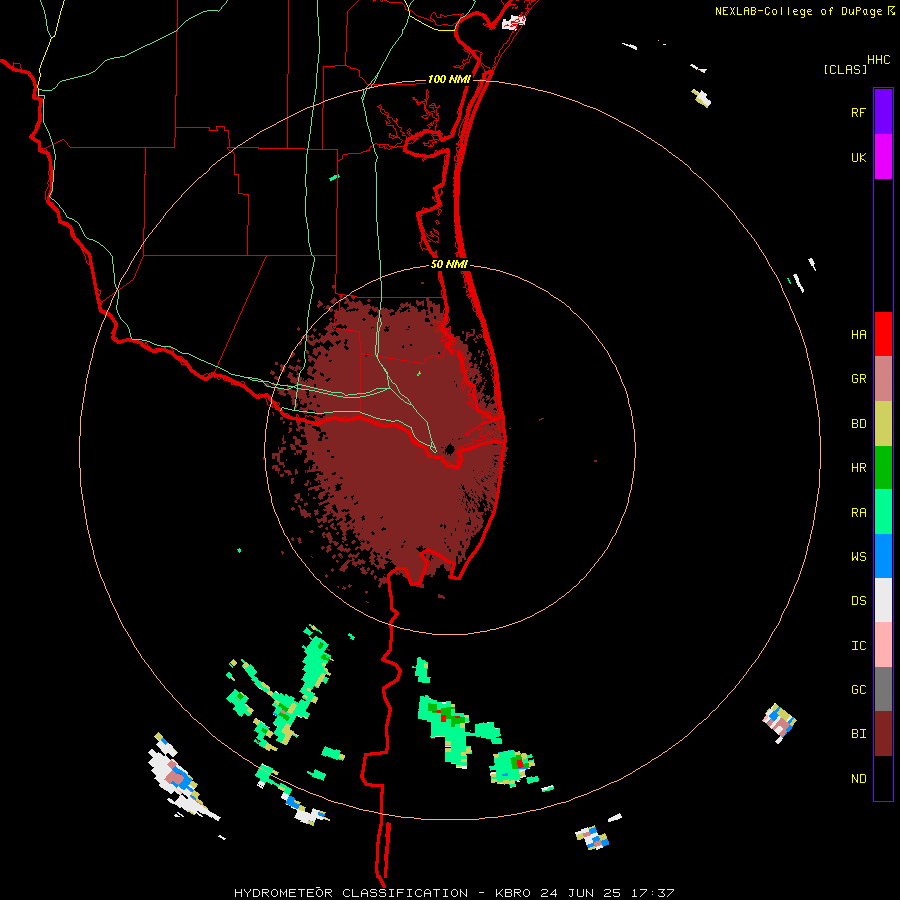The image size is (900, 900).
Task: Click the HR legend label
Action: click(858, 468)
